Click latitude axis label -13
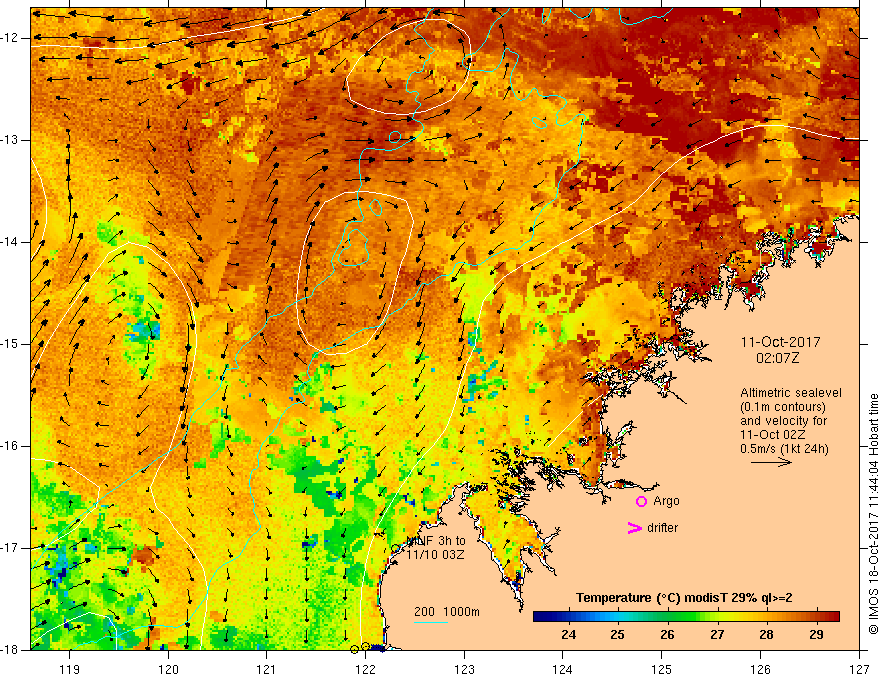Image resolution: width=880 pixels, height=680 pixels. 11,140
